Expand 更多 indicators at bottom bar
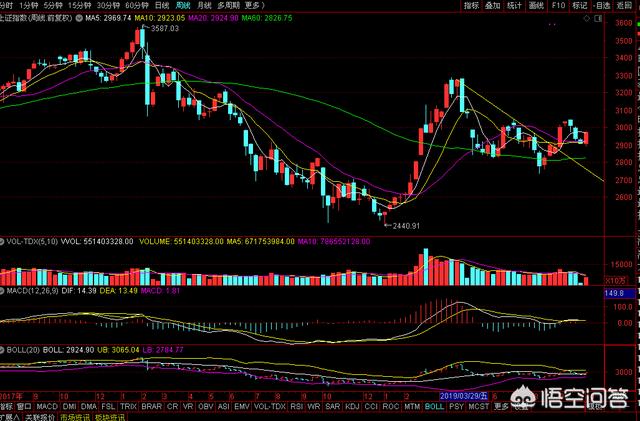Screen dimensions: 640x421 click(496, 407)
